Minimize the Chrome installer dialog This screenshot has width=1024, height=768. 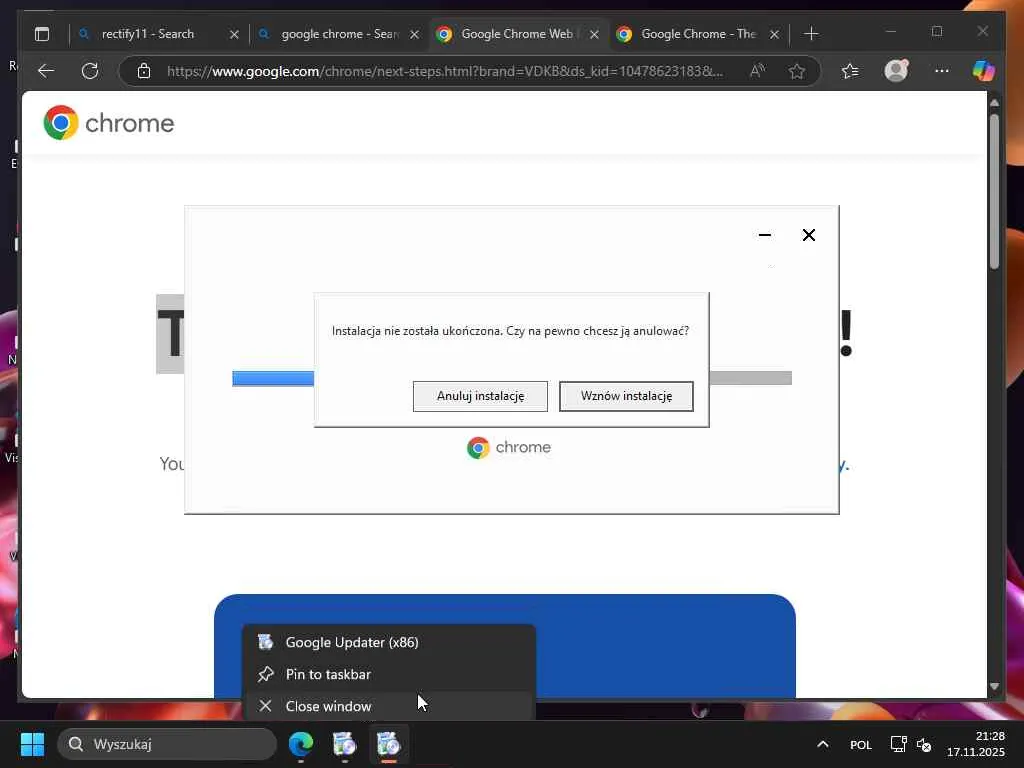coord(765,235)
